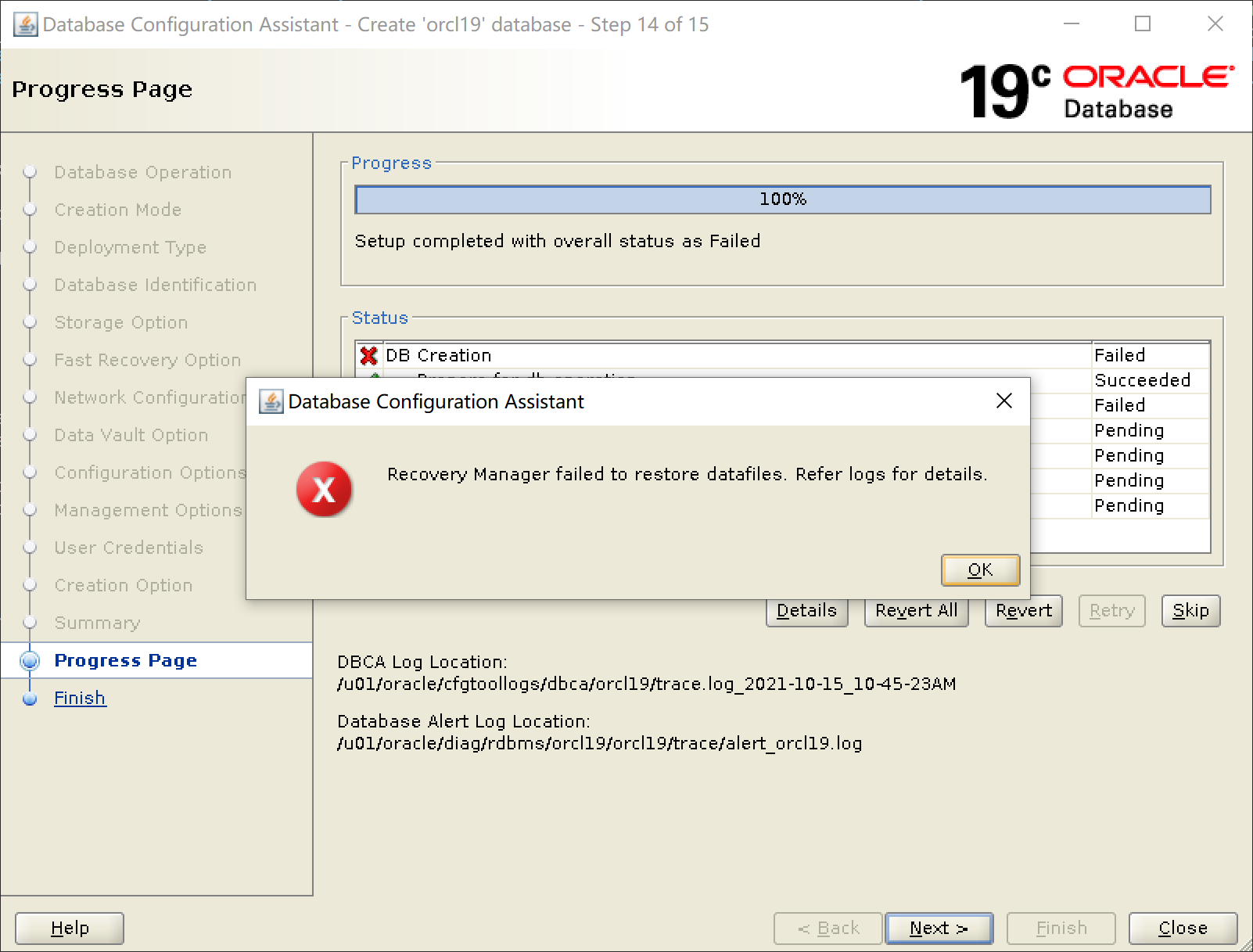The width and height of the screenshot is (1253, 952).
Task: Click the alert_orcl19.log path text
Action: point(600,743)
